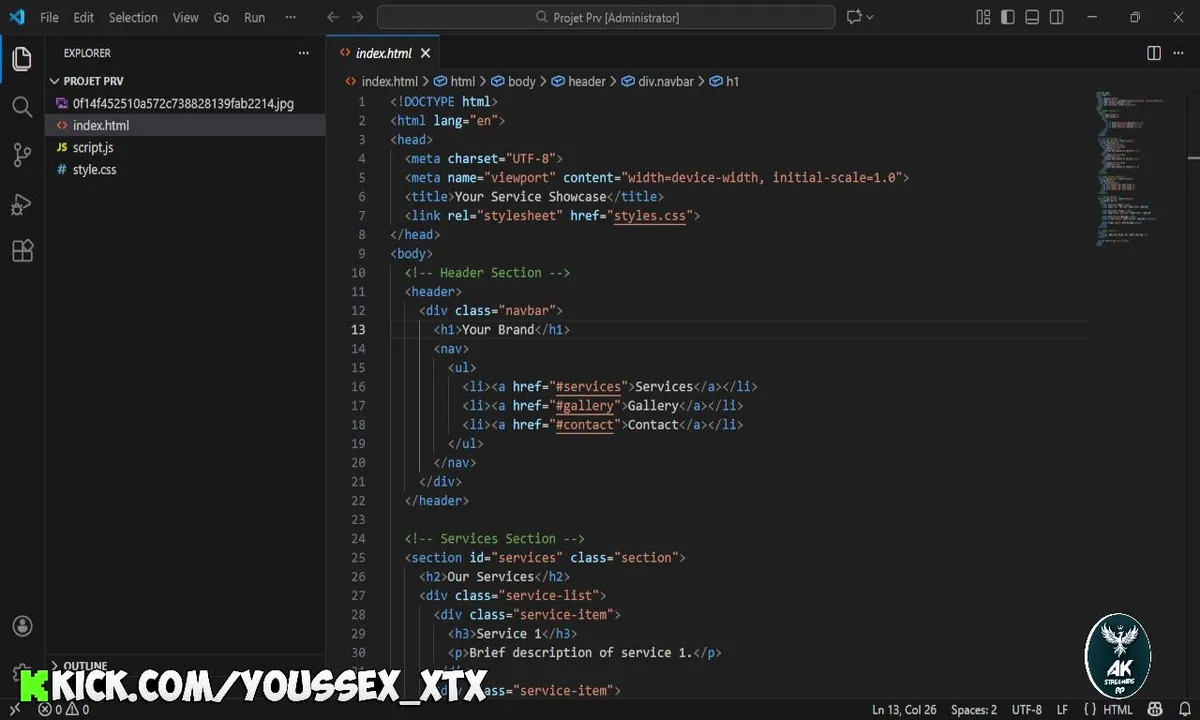
Task: Open the Edit menu
Action: (84, 17)
